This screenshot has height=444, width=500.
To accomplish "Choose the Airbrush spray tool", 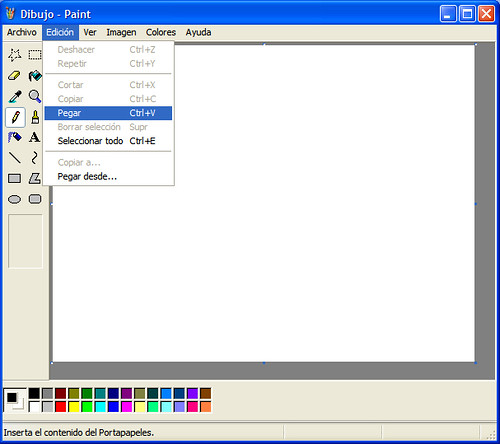I will pyautogui.click(x=15, y=137).
